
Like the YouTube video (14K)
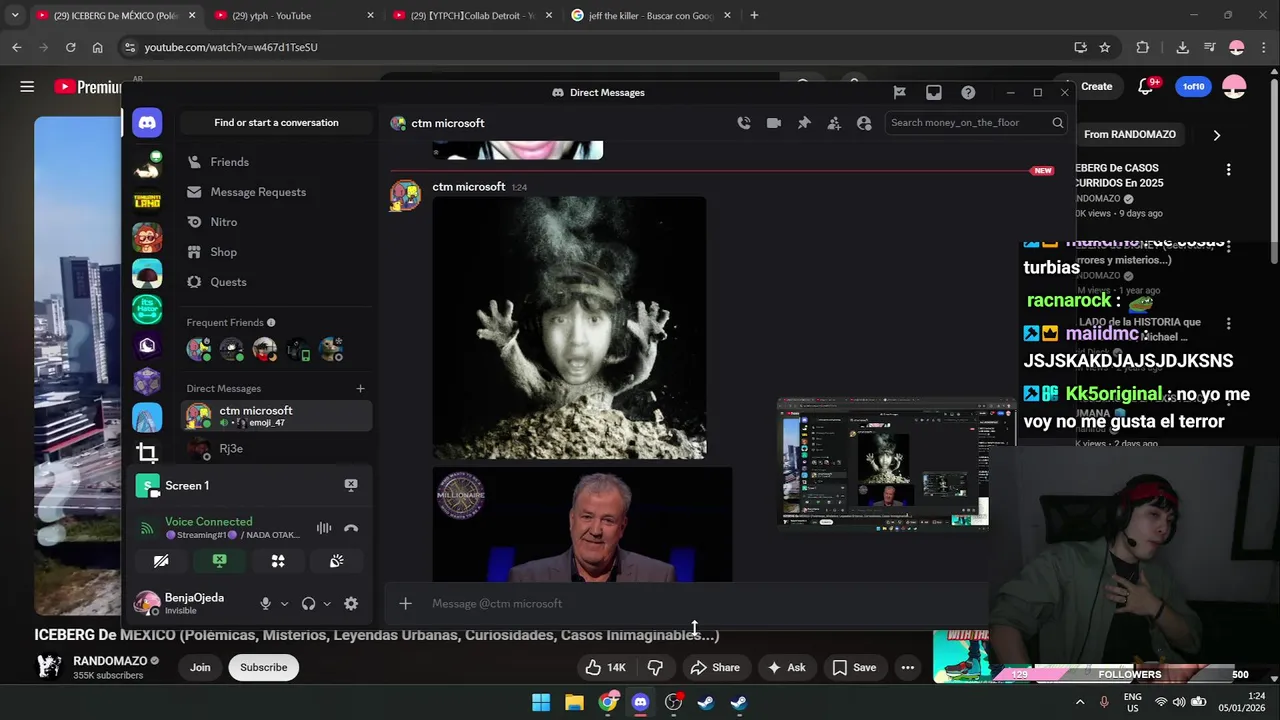click(x=605, y=667)
